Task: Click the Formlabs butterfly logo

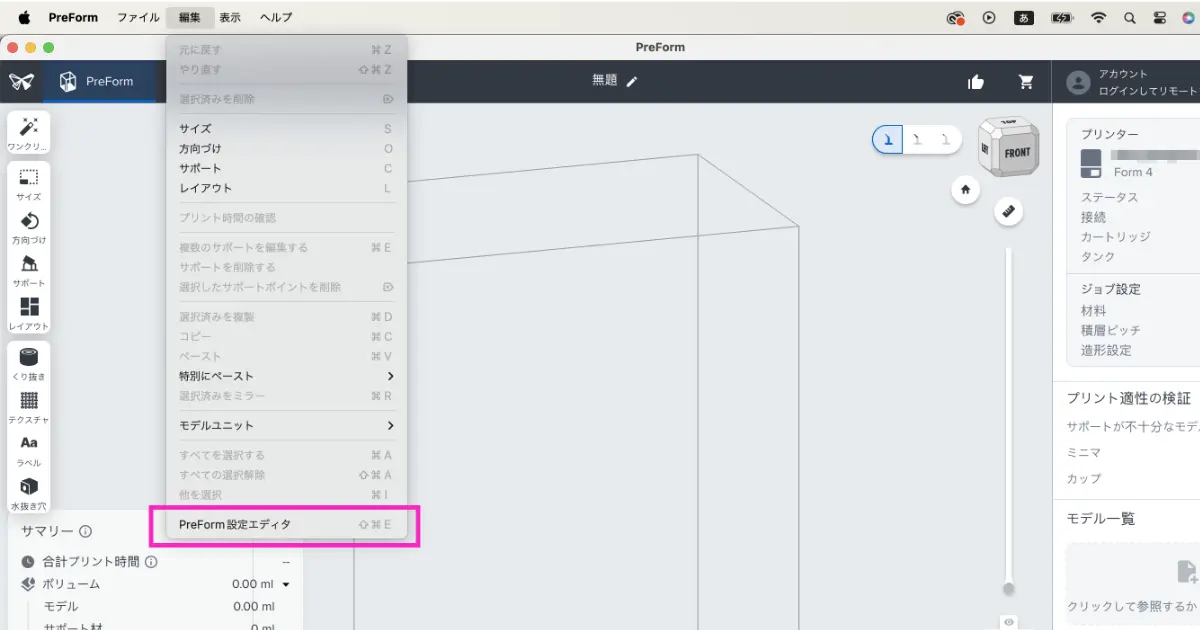Action: tap(21, 81)
